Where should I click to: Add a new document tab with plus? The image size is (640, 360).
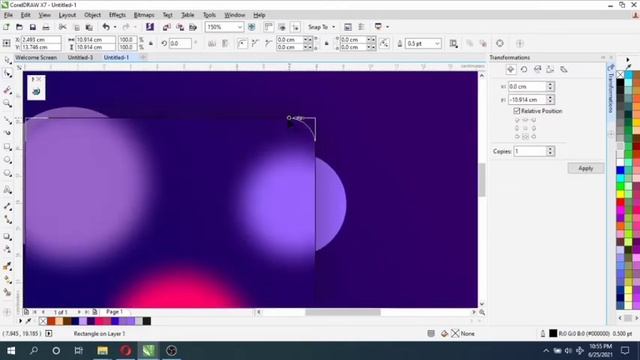tap(143, 58)
